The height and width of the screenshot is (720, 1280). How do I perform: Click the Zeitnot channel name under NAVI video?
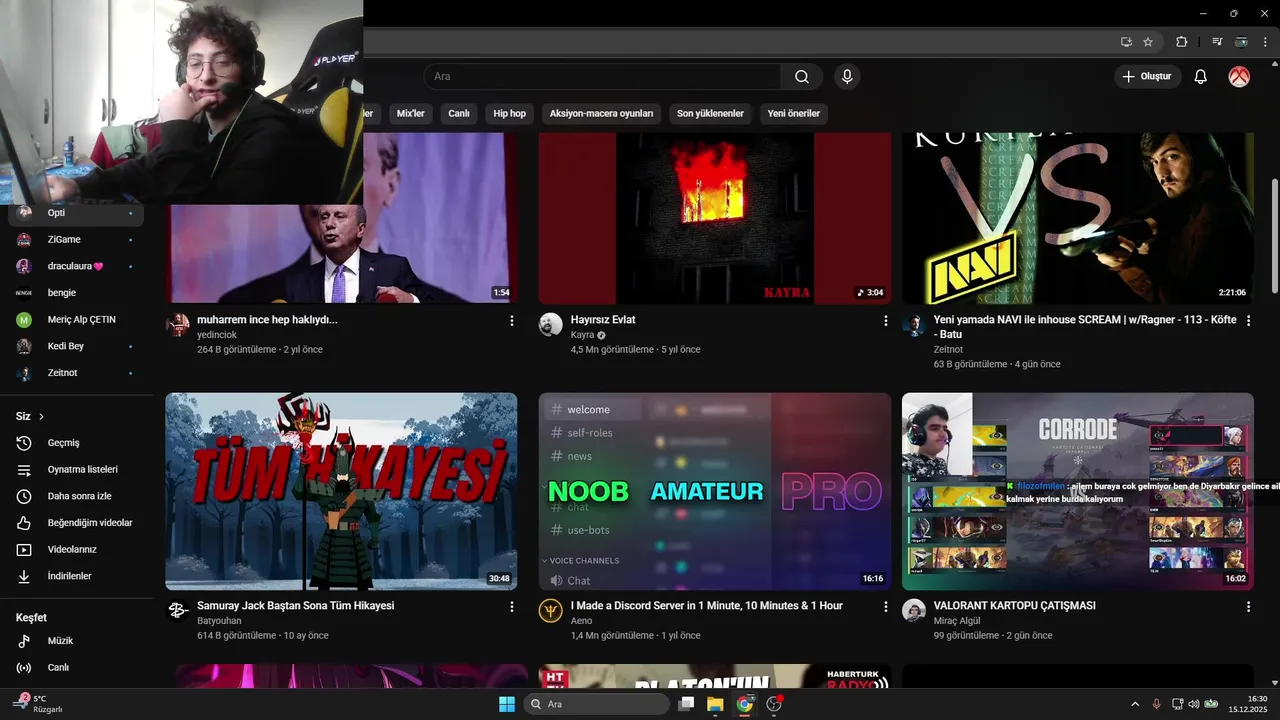(948, 350)
